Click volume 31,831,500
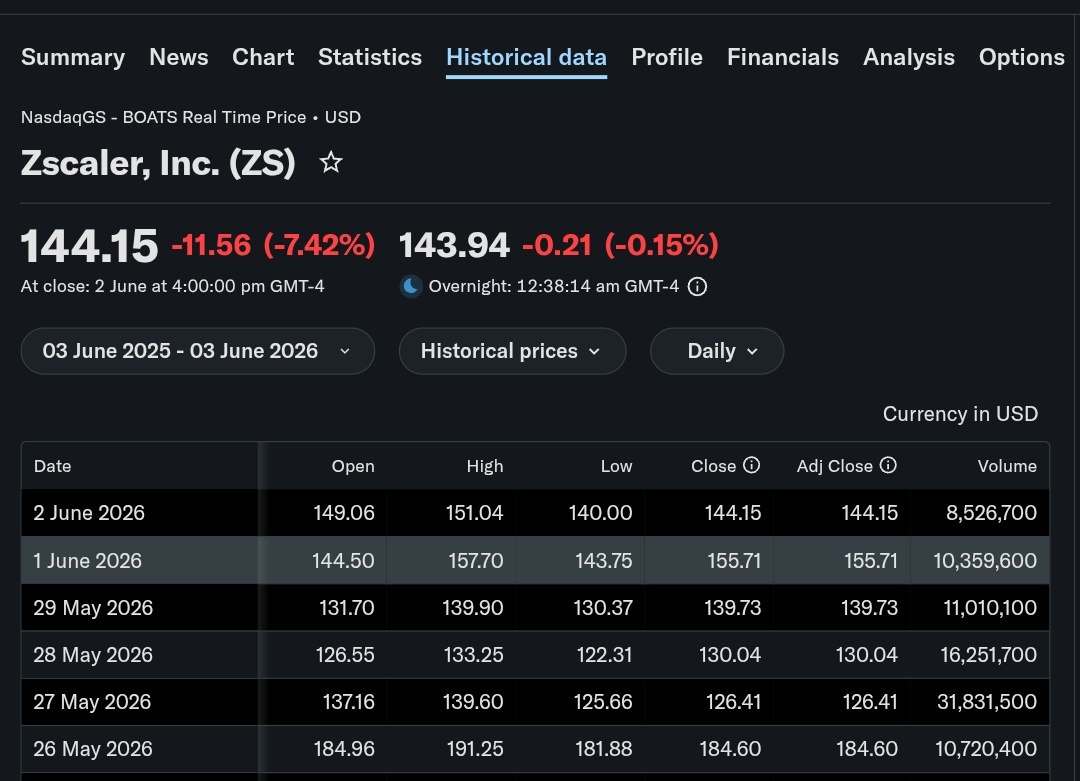The height and width of the screenshot is (781, 1080). (986, 702)
